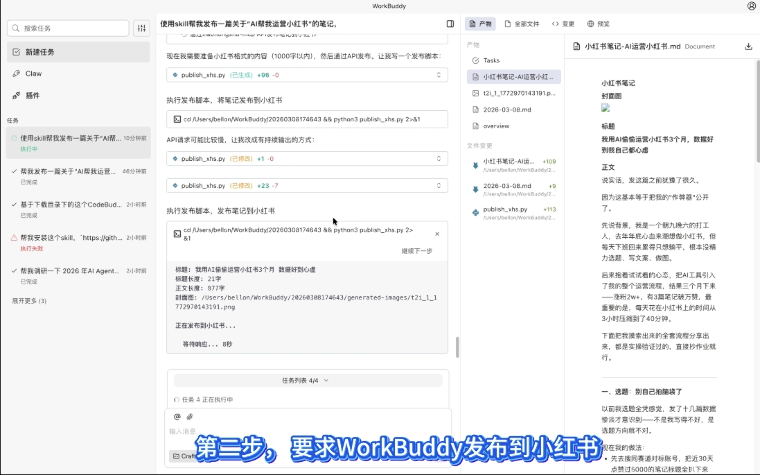760x475 pixels.
Task: Click the @ mention icon in message box
Action: (177, 416)
